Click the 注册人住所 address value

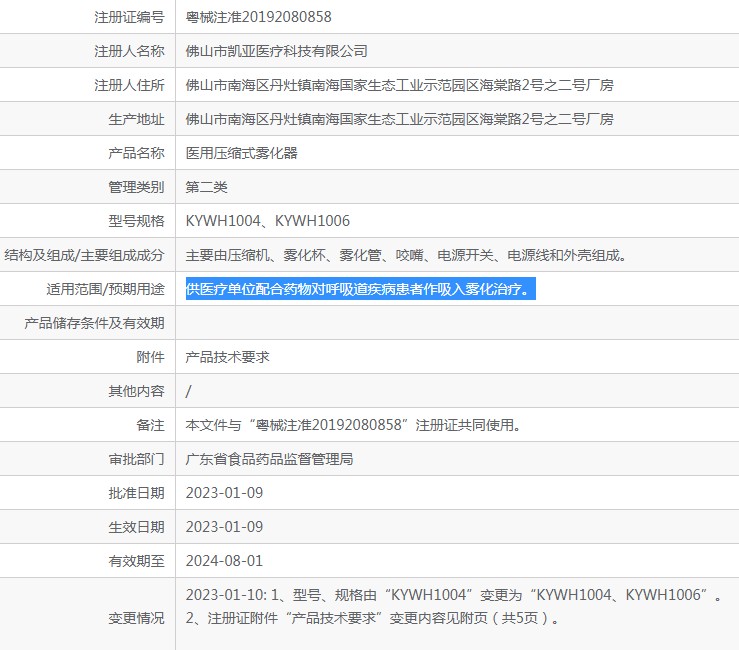399,85
